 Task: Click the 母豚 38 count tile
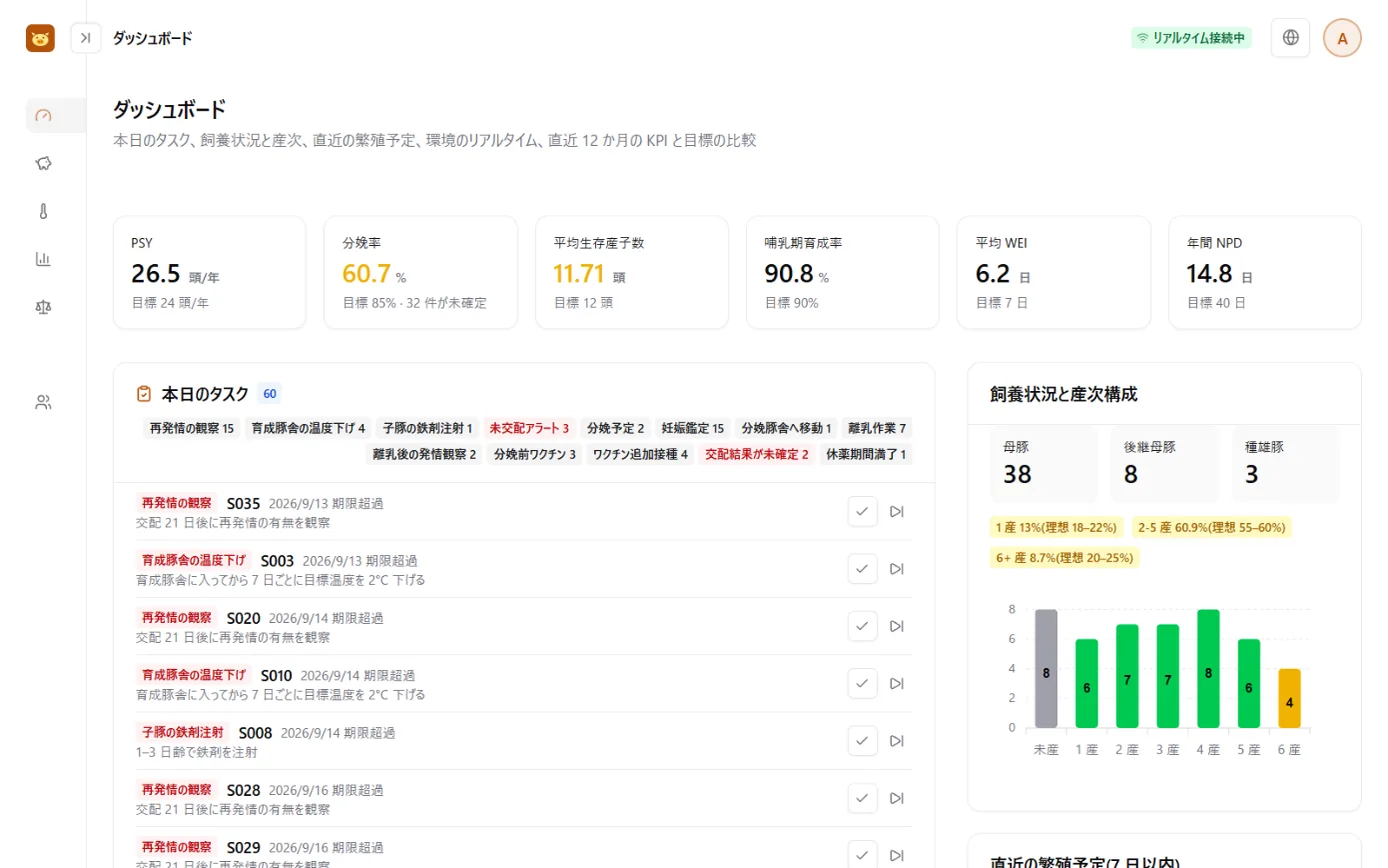(x=1044, y=463)
